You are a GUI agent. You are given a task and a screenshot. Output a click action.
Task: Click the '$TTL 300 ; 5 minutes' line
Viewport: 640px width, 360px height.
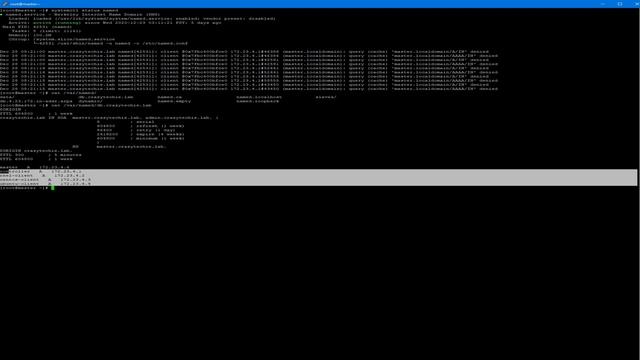pos(41,155)
